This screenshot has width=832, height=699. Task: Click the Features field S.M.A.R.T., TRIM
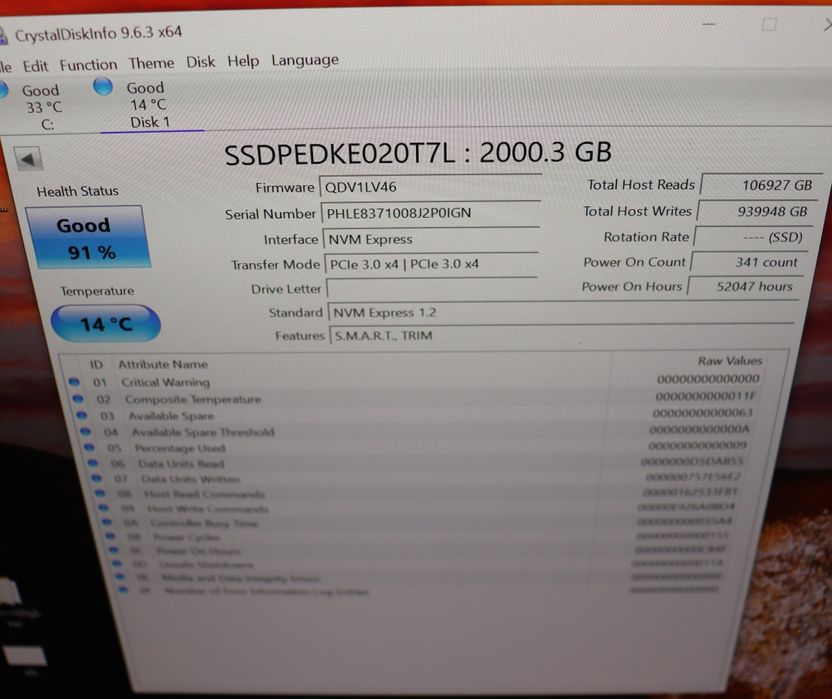click(x=561, y=335)
